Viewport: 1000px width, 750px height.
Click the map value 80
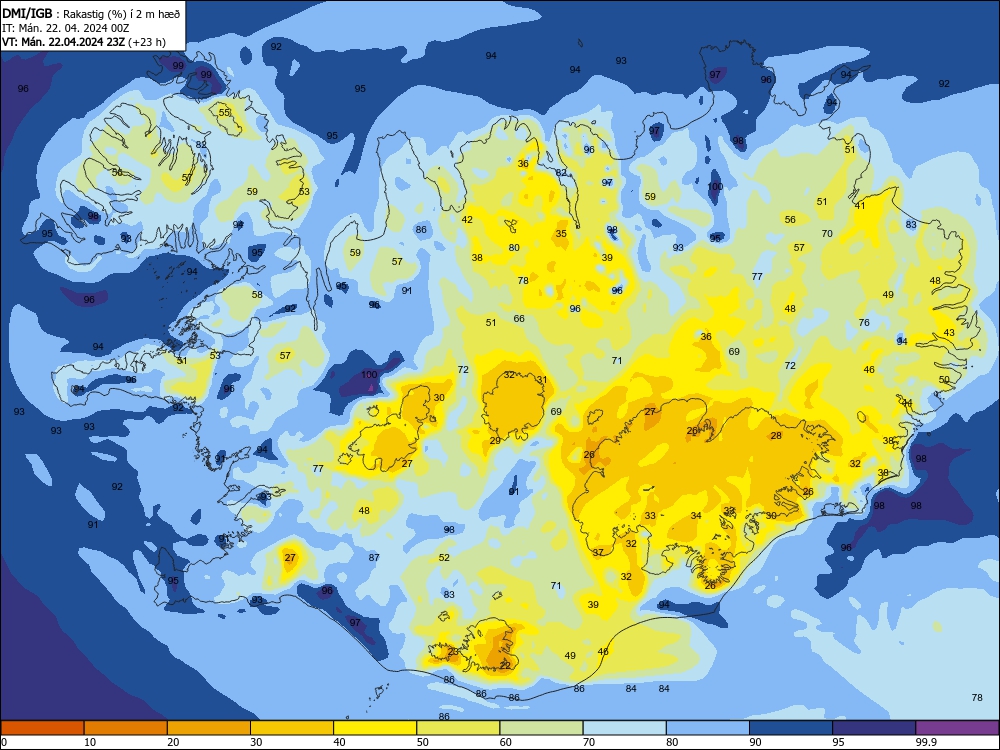click(x=514, y=247)
